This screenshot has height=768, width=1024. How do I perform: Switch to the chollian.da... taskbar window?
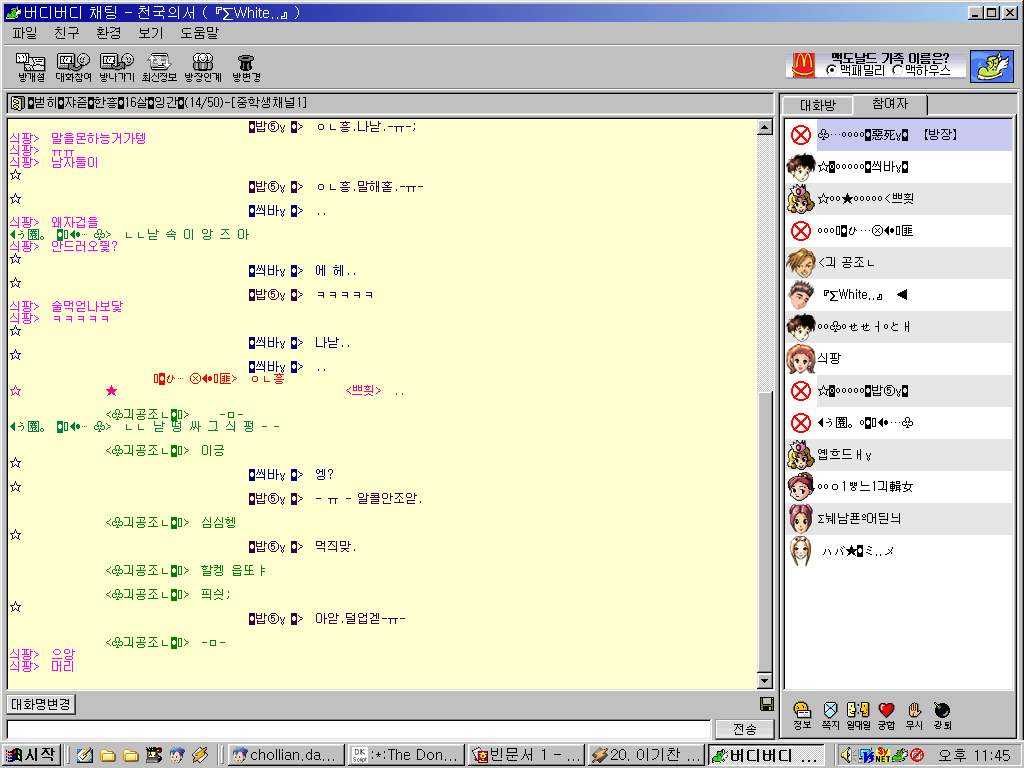(x=286, y=755)
